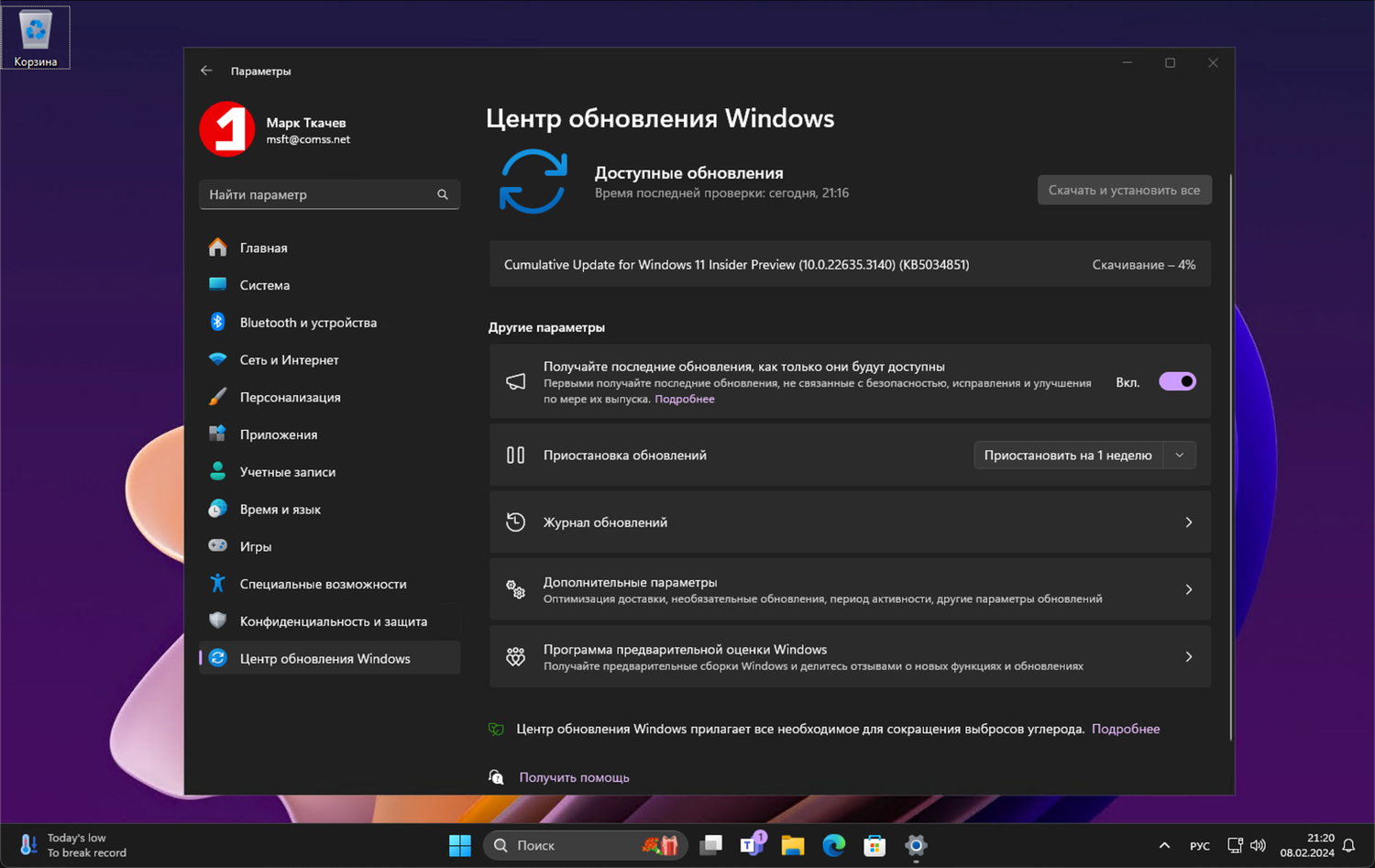Expand Журнал обновлений with its chevron
The height and width of the screenshot is (868, 1375).
(x=1189, y=522)
